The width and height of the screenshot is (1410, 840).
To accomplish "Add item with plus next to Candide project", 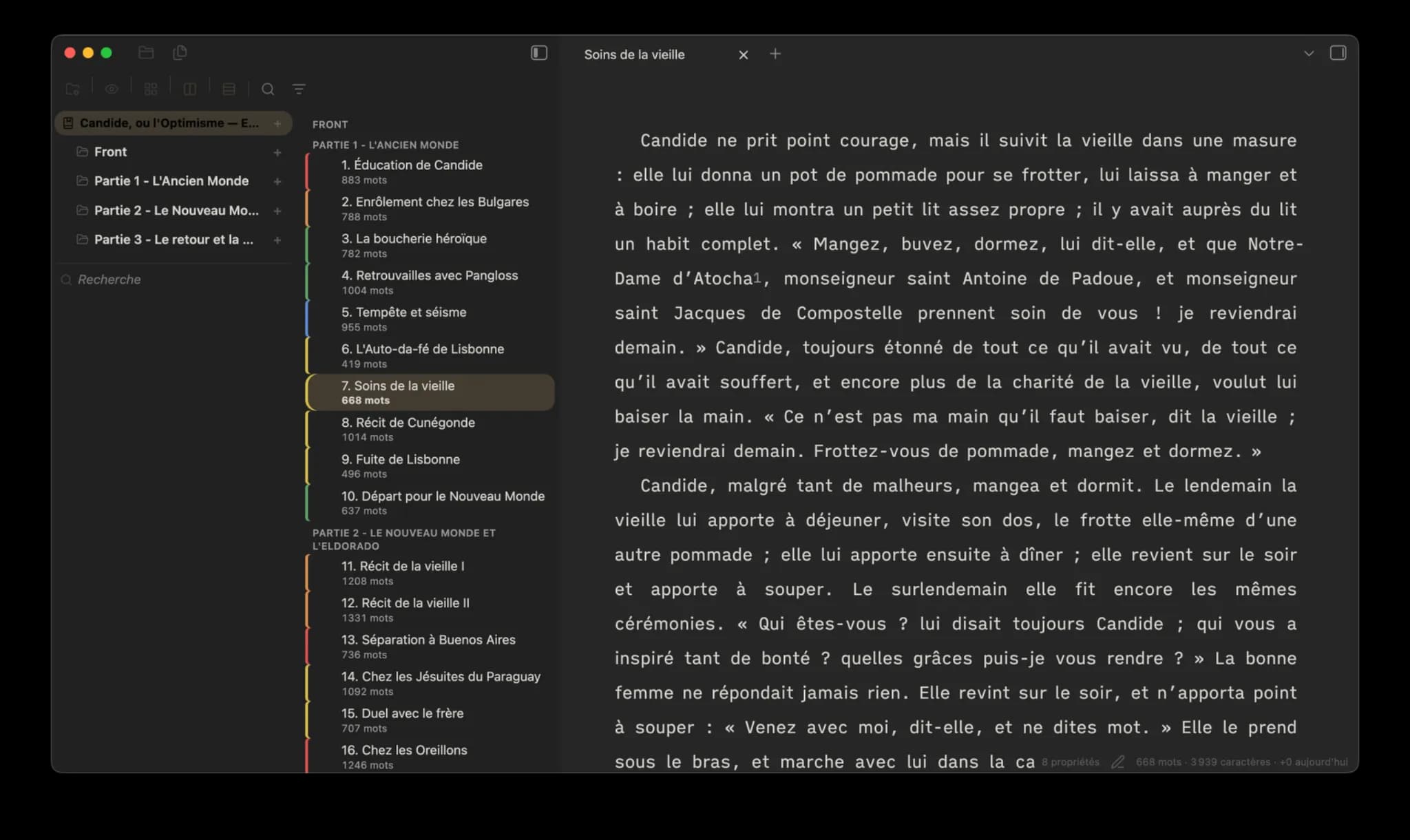I will [x=277, y=123].
